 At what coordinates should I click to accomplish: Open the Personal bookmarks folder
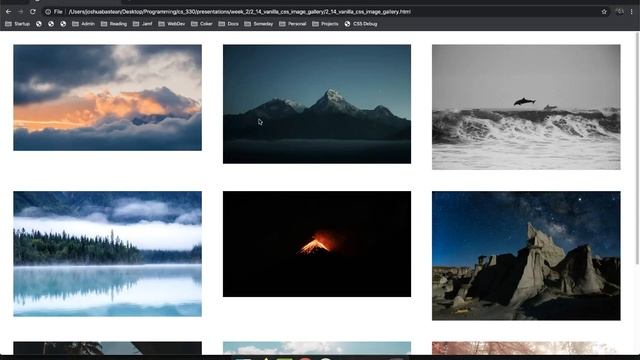click(x=293, y=24)
